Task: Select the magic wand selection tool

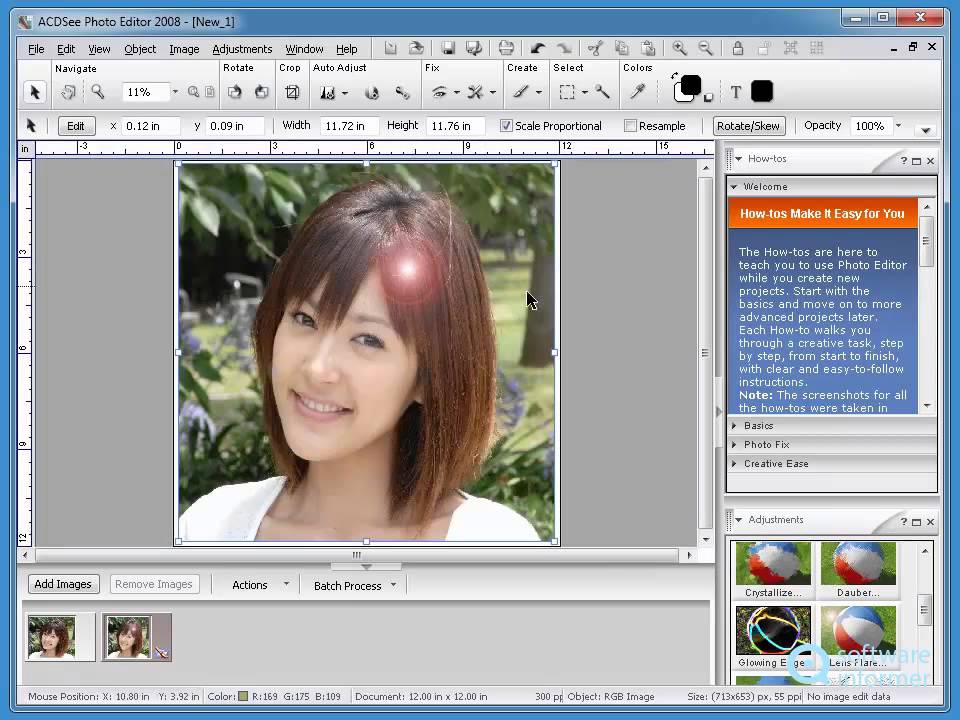Action: point(602,92)
